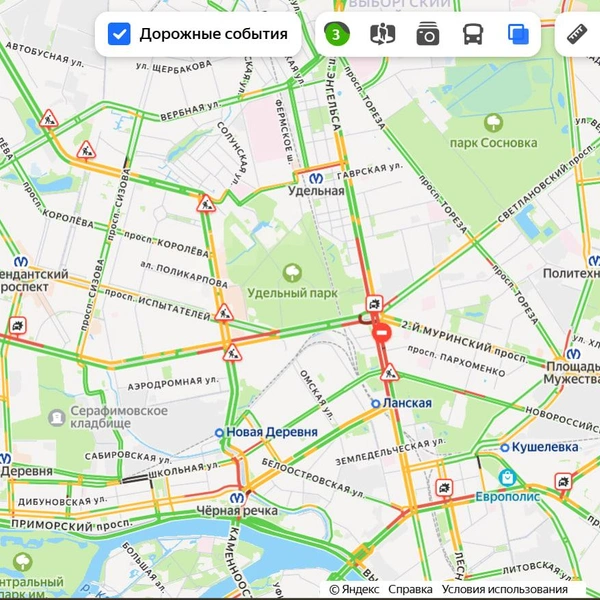The width and height of the screenshot is (600, 600).
Task: Click roadworks sign near Ланская
Action: 390,372
